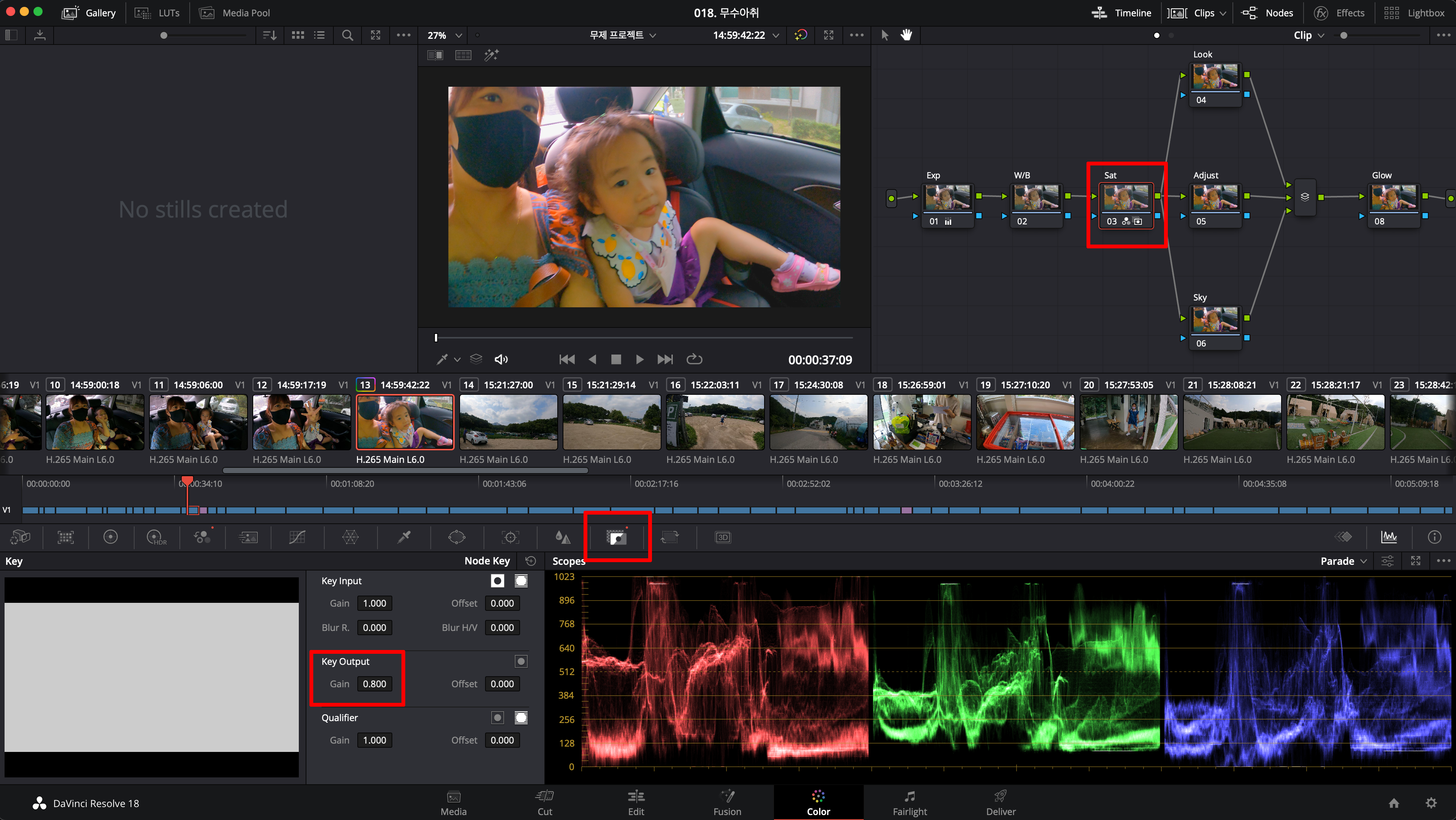The image size is (1456, 820).
Task: Click the Scopes waveform icon
Action: pyautogui.click(x=1389, y=537)
